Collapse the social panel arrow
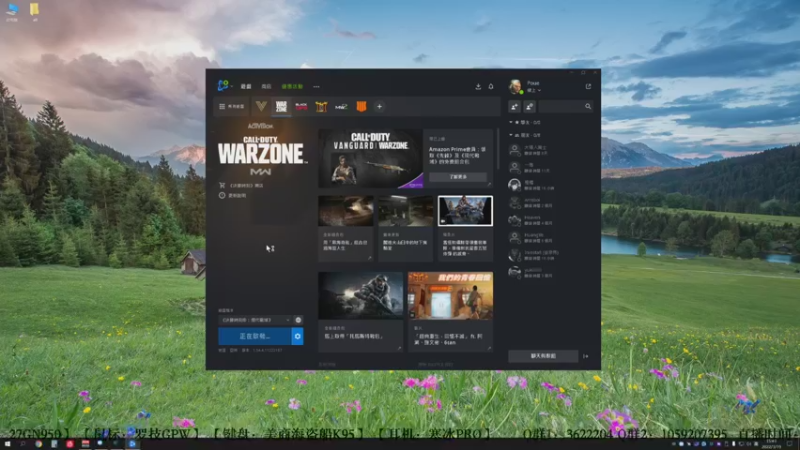Screen dimensions: 800x450 click(x=586, y=356)
